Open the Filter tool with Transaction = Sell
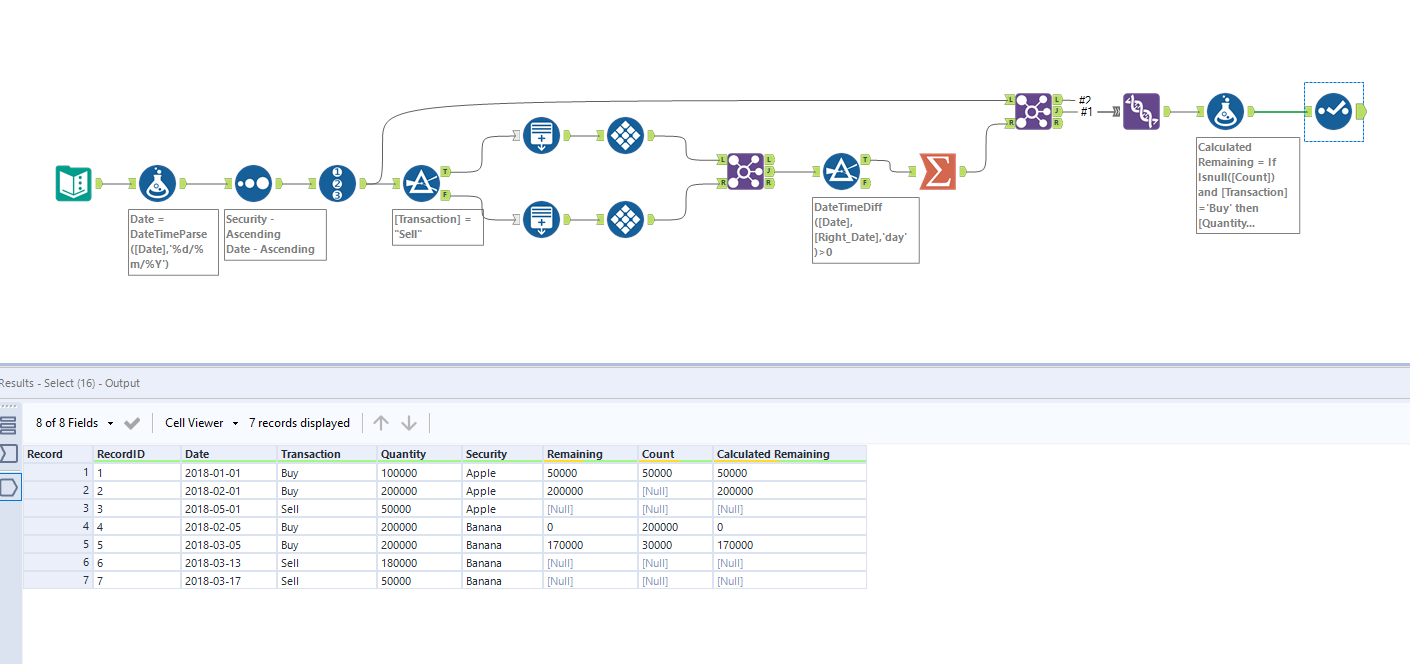The height and width of the screenshot is (664, 1410). click(421, 183)
